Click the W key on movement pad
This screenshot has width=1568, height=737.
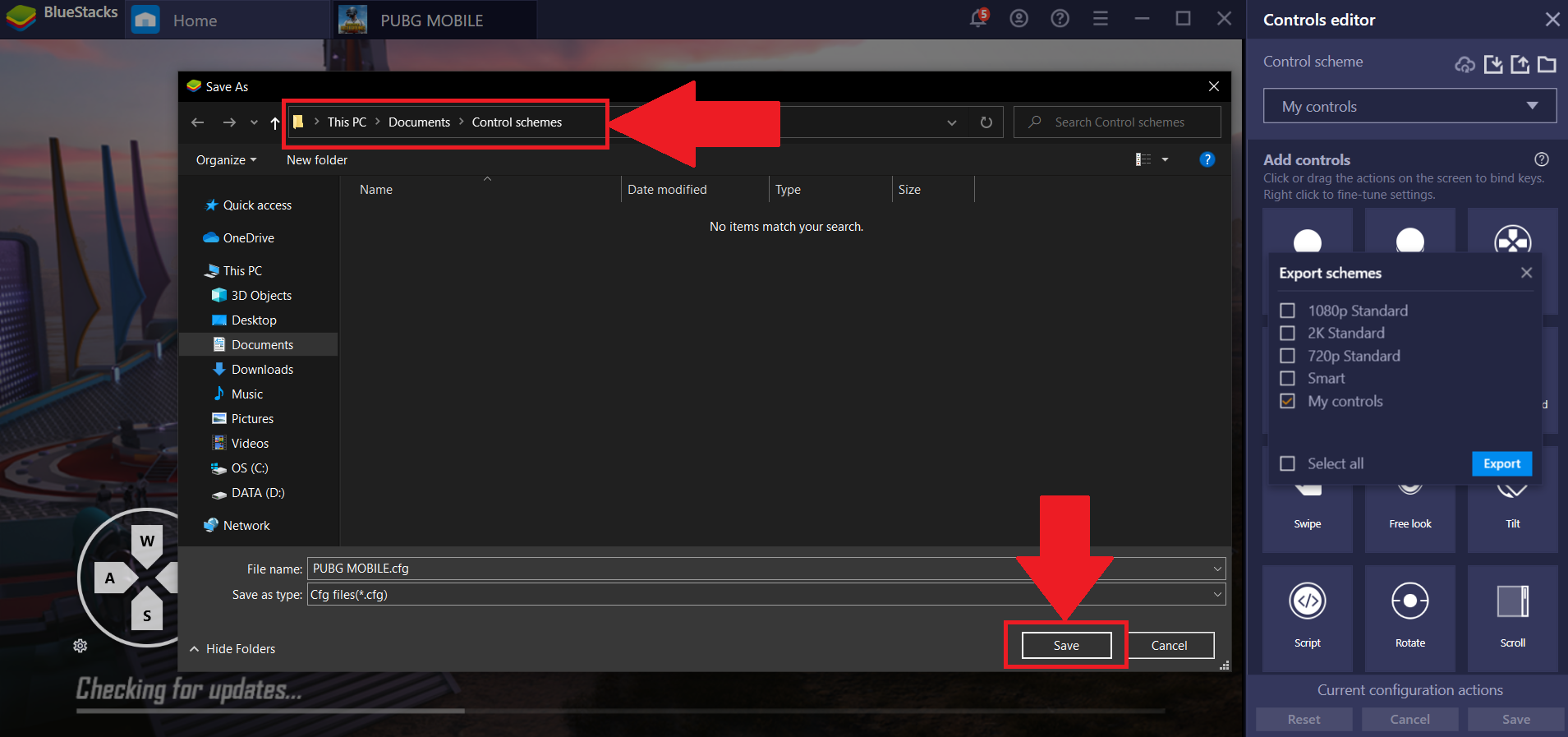[147, 541]
